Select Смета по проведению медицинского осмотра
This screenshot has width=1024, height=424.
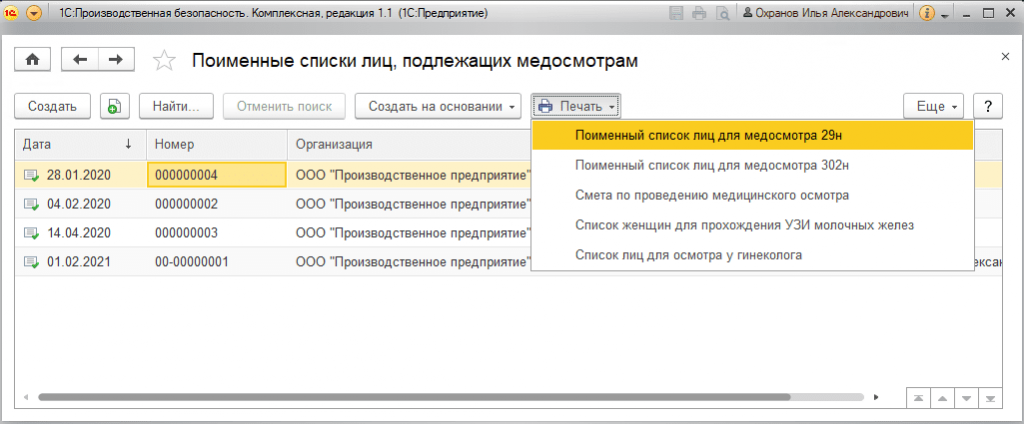[752, 195]
